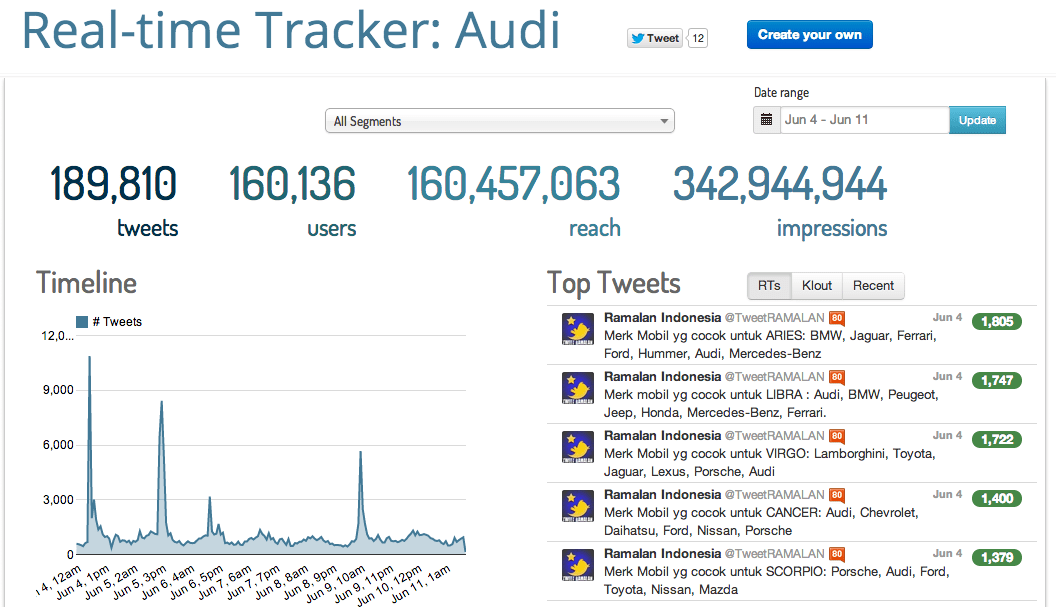Click avatar of the ARIES tweet
This screenshot has height=607, width=1056.
[x=578, y=329]
